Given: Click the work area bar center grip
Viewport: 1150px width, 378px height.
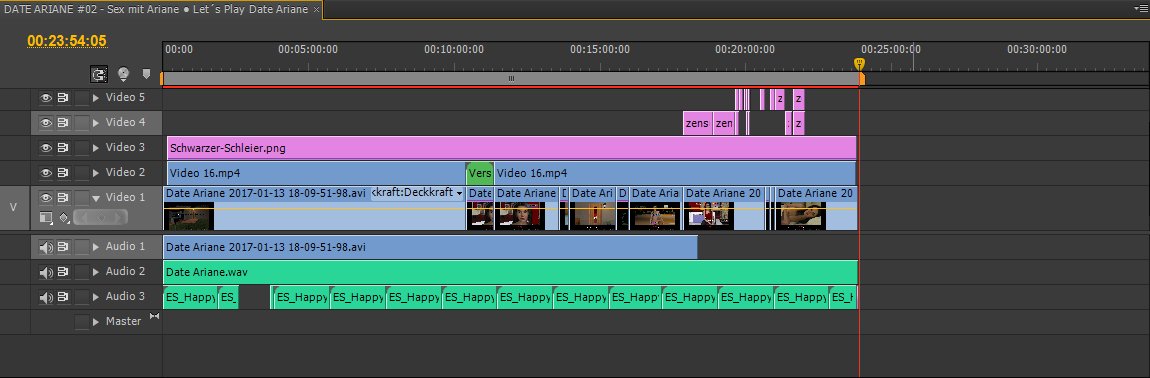Looking at the screenshot, I should click(511, 79).
